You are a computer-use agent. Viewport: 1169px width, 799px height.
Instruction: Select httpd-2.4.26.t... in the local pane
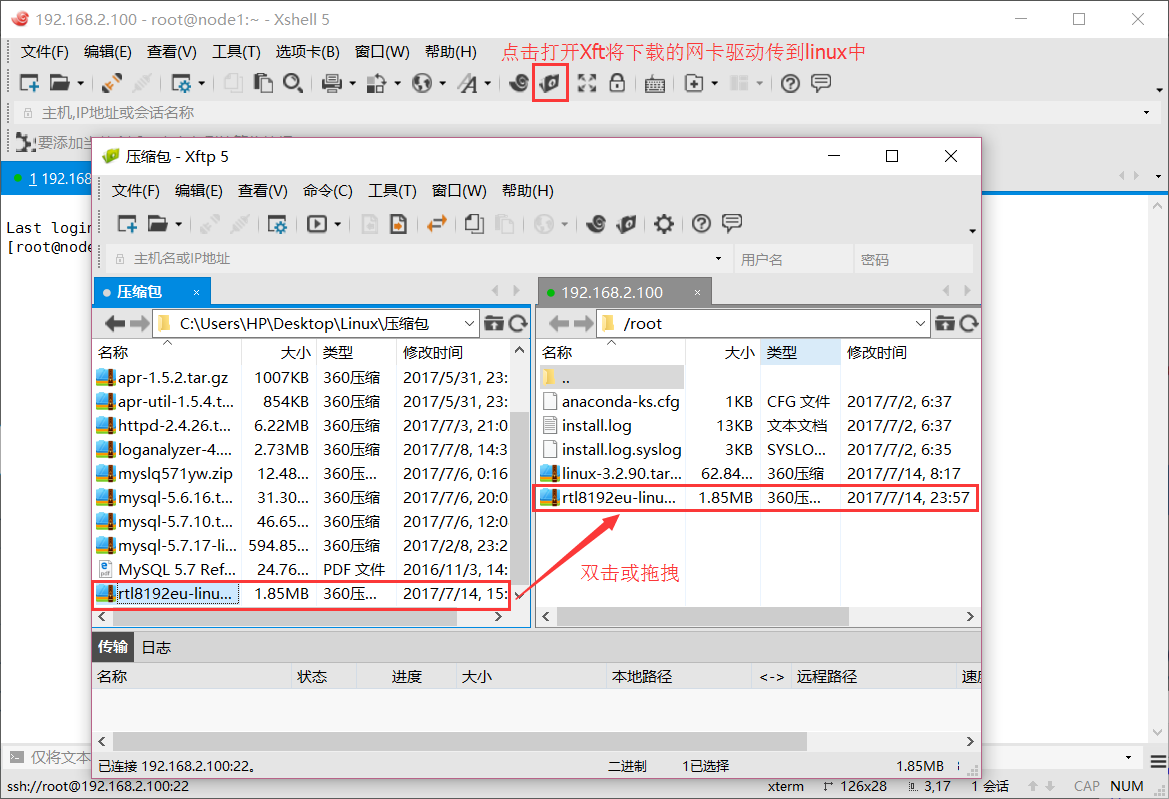tap(301, 426)
